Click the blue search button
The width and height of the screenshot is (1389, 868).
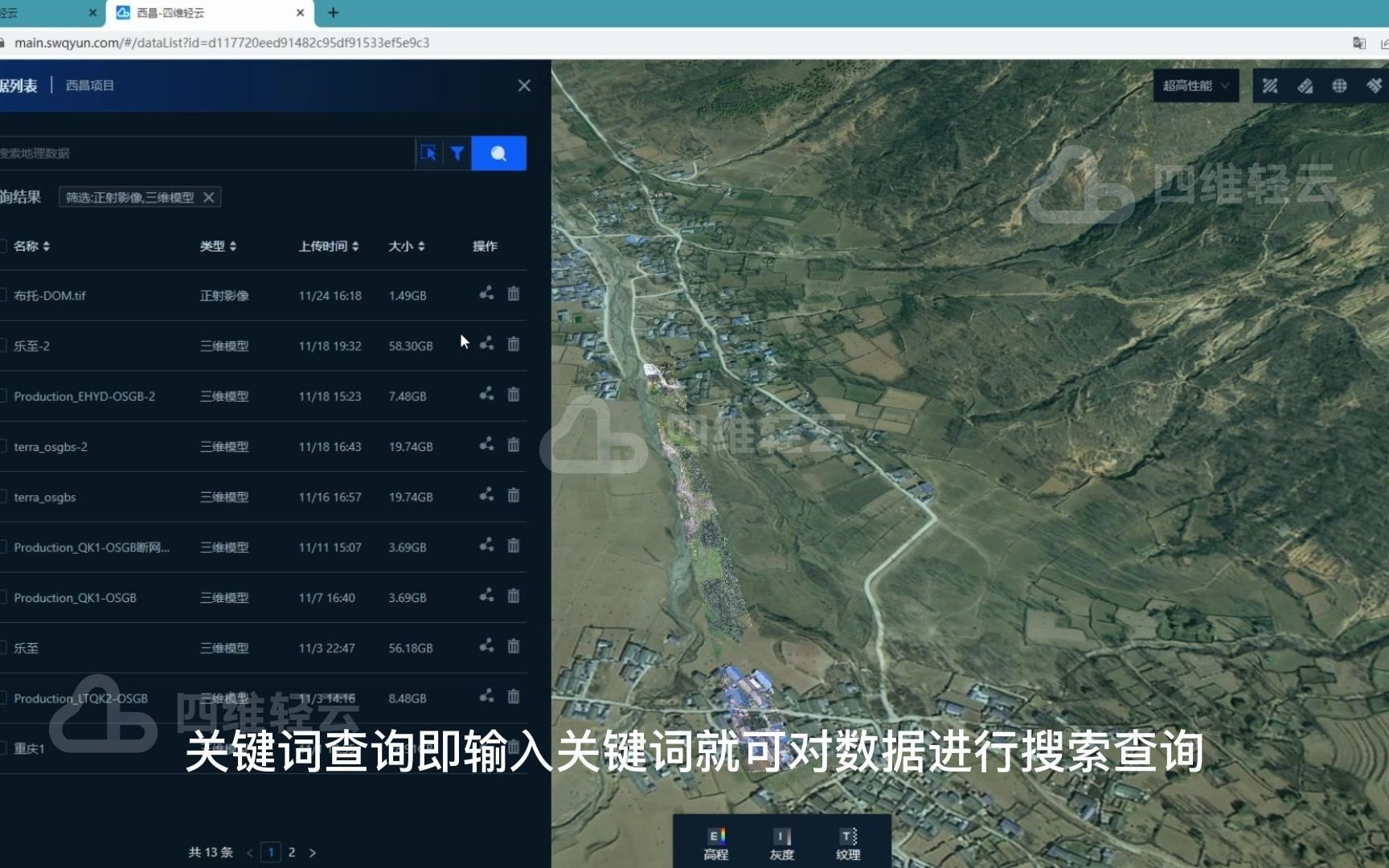498,153
